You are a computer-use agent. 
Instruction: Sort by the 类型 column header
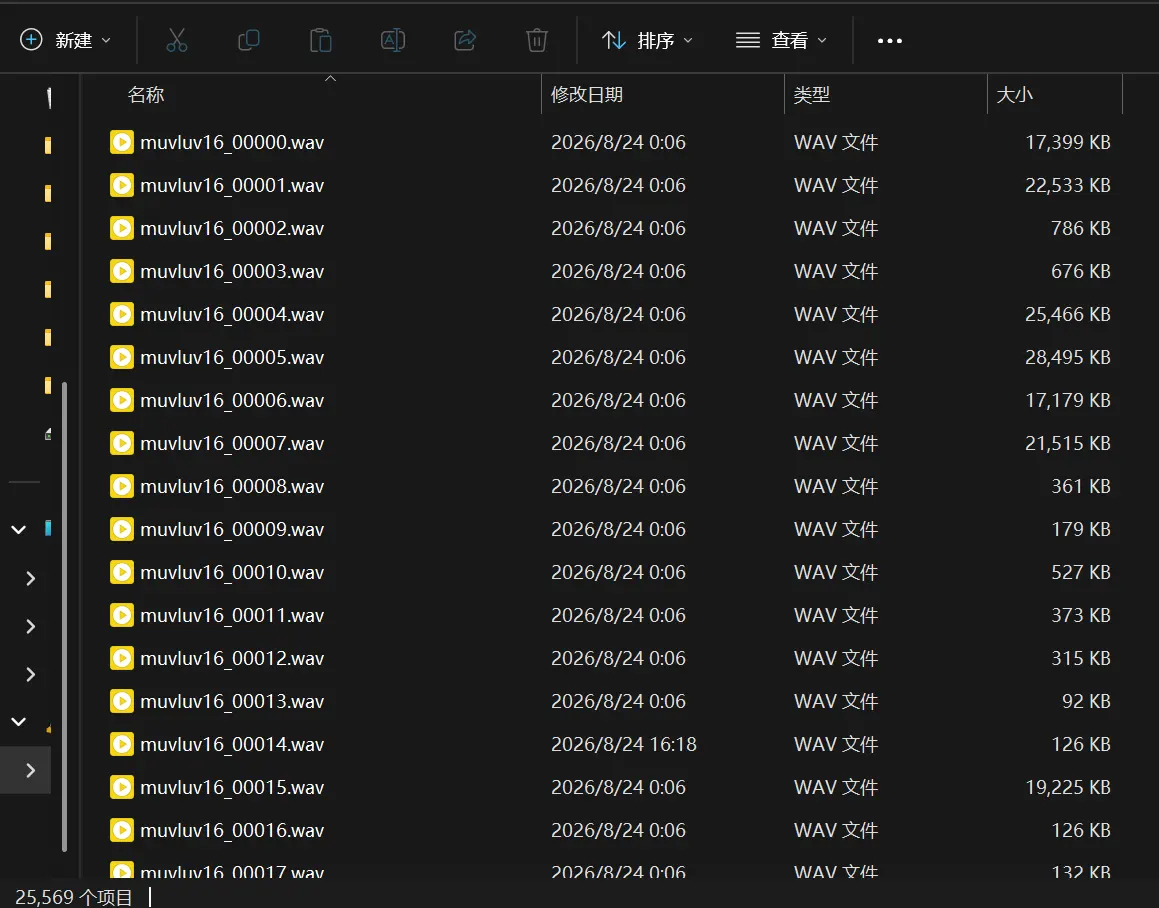[812, 95]
